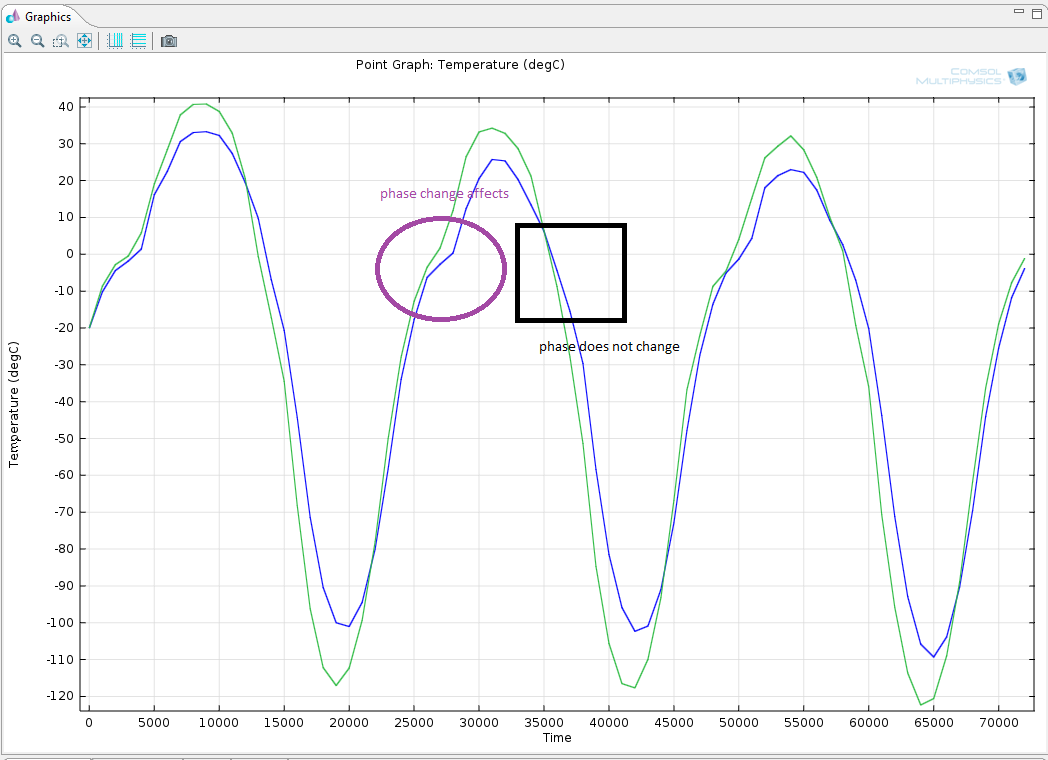Activate the Zoom Box tool
The width and height of the screenshot is (1048, 760).
(x=61, y=41)
